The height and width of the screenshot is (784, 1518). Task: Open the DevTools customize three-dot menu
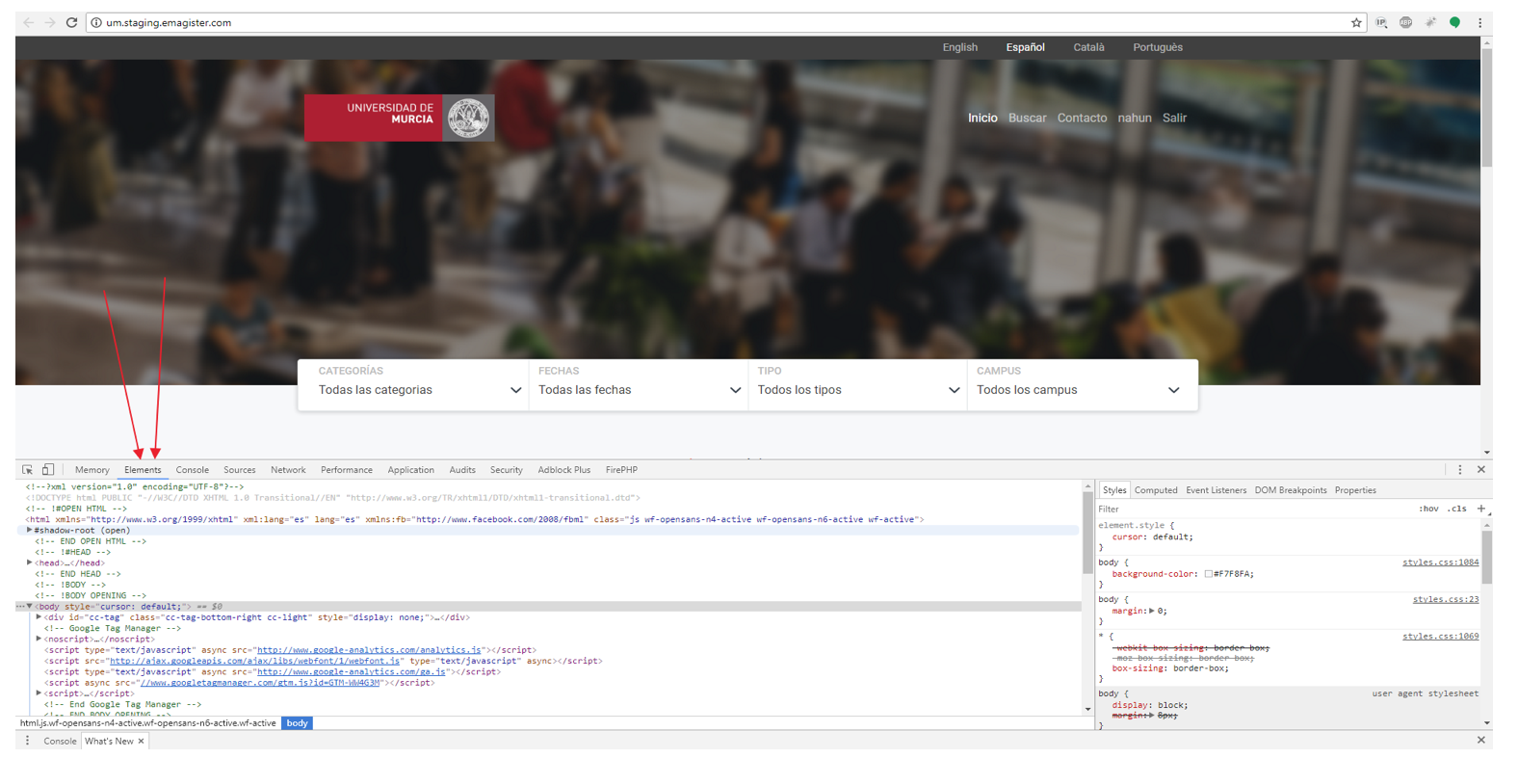1460,470
